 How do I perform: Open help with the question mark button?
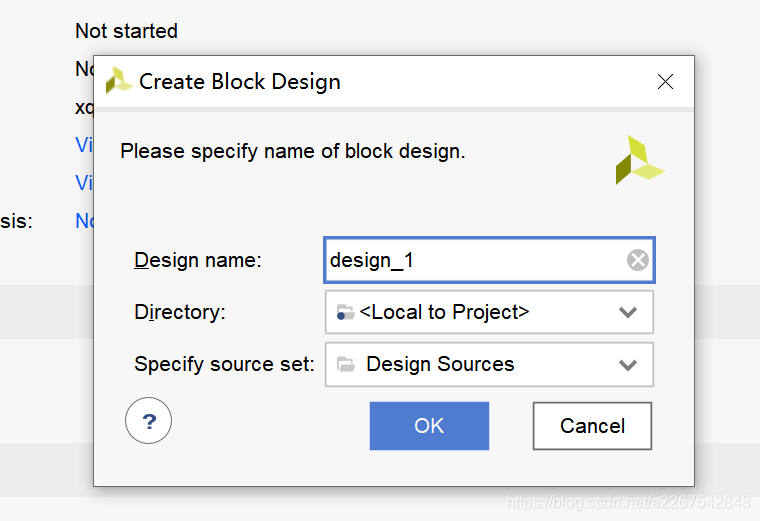(149, 422)
